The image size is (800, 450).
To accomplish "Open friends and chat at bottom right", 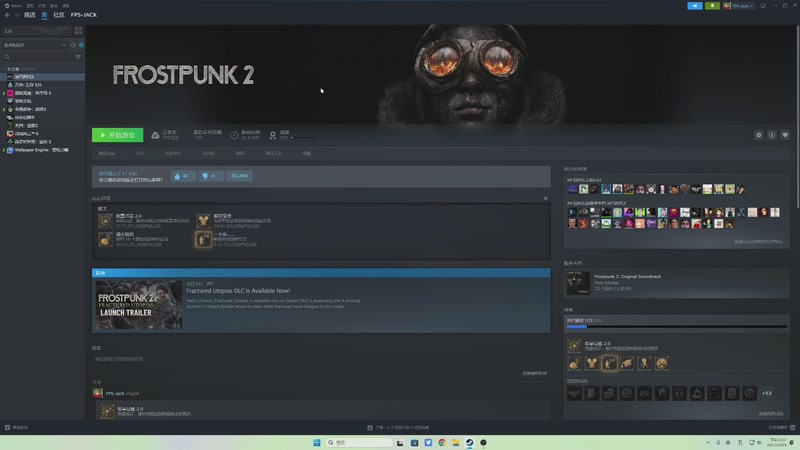I will point(782,428).
